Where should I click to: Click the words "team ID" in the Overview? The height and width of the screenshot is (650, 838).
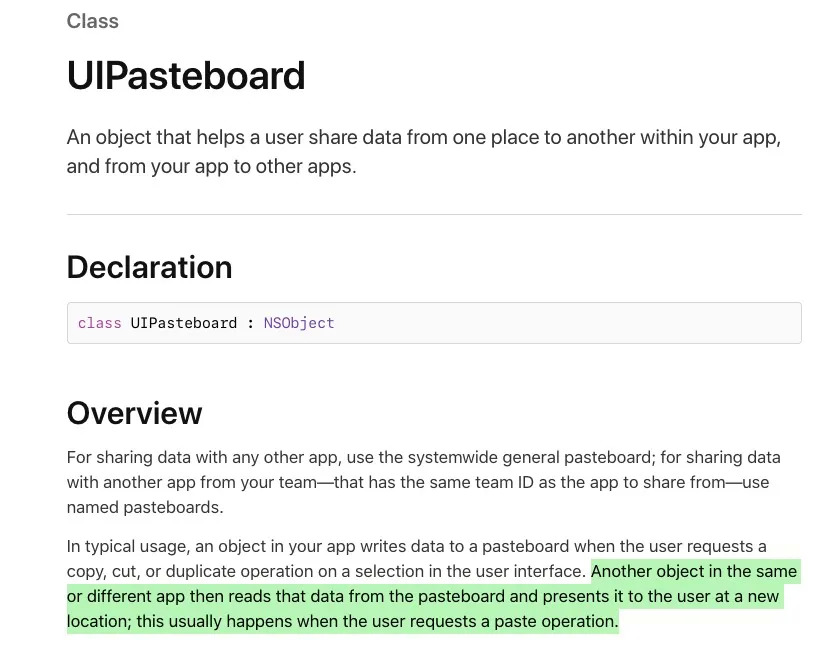(480, 482)
